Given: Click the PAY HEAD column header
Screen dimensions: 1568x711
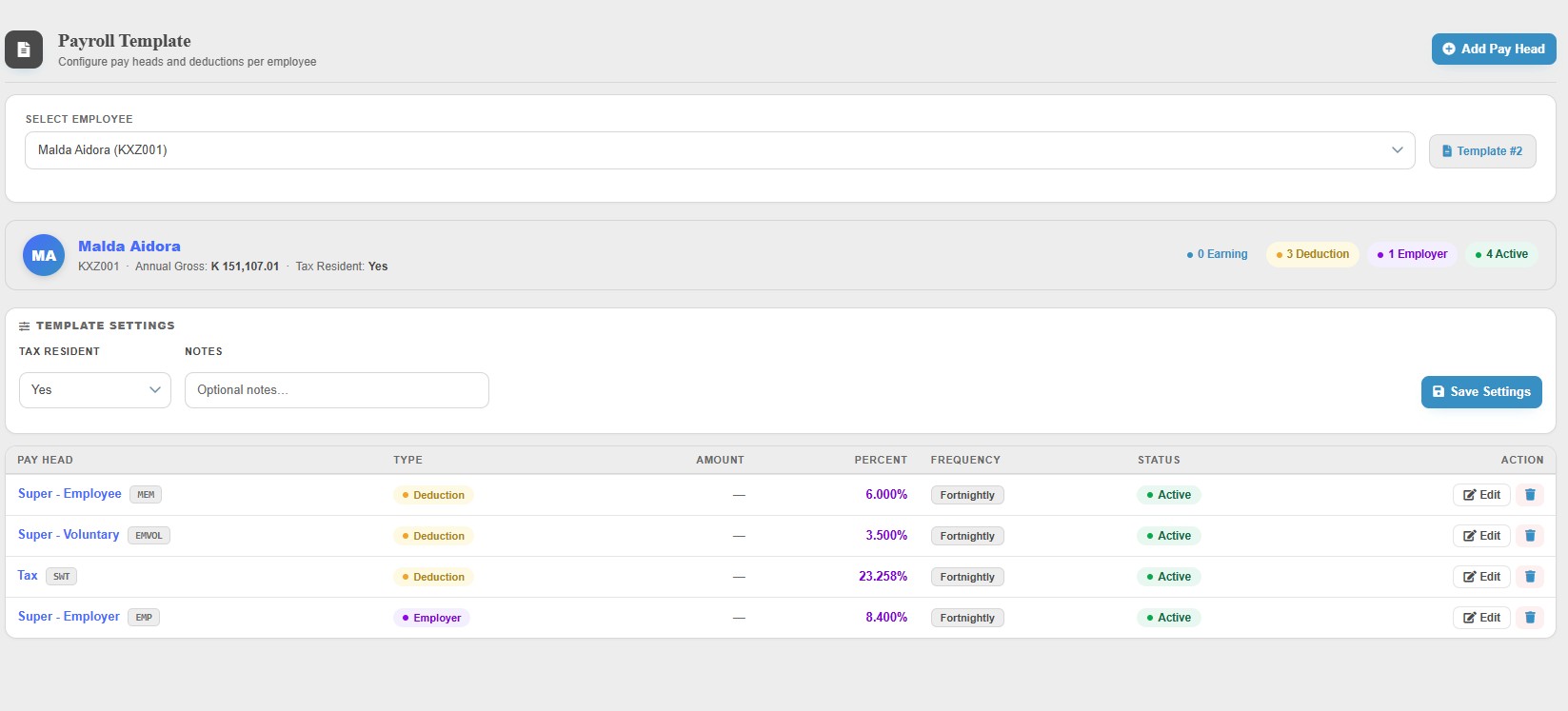Looking at the screenshot, I should click(45, 460).
